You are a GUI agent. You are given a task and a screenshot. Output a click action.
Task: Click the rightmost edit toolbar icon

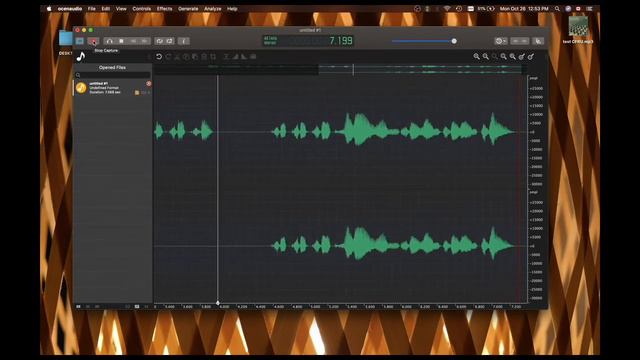coord(253,57)
